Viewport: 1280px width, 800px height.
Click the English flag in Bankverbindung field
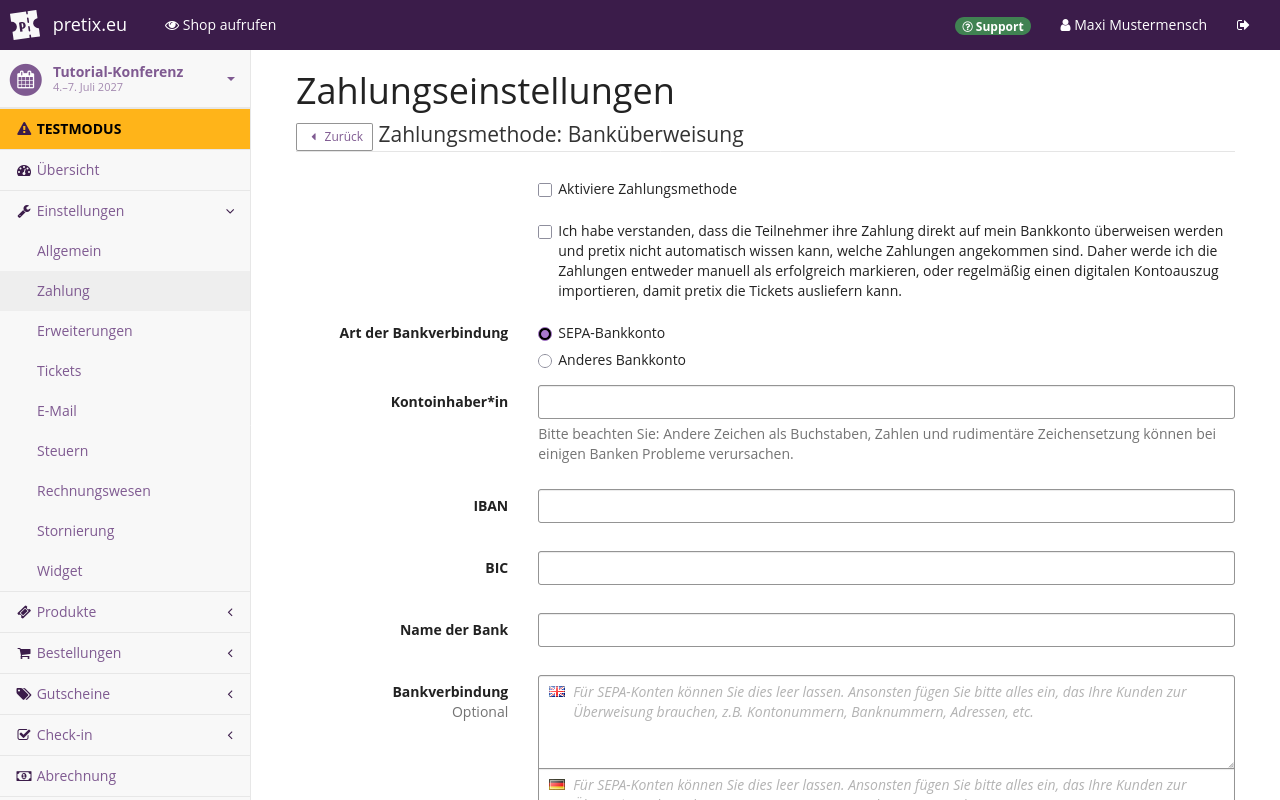[x=557, y=691]
